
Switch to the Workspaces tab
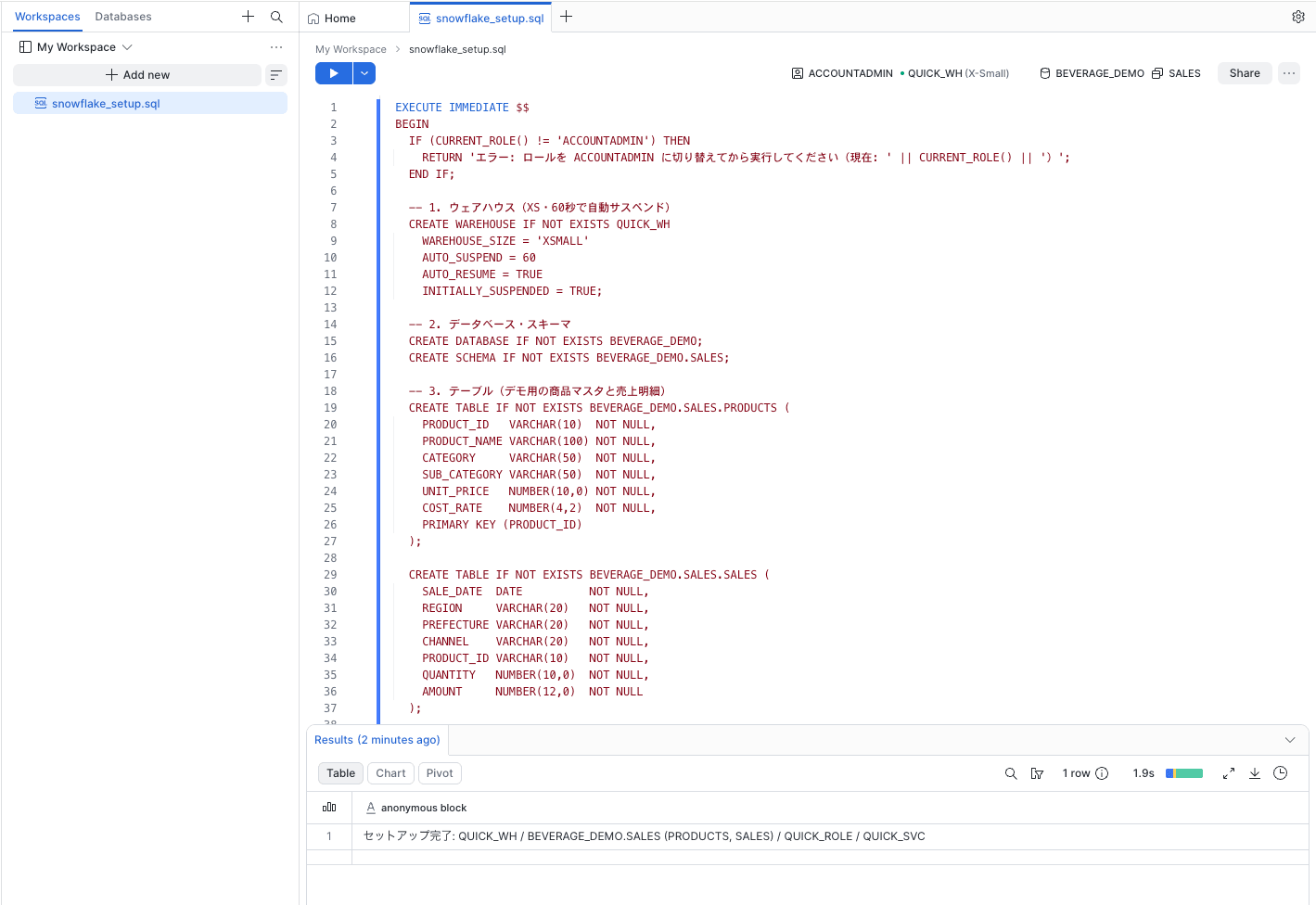pyautogui.click(x=47, y=17)
